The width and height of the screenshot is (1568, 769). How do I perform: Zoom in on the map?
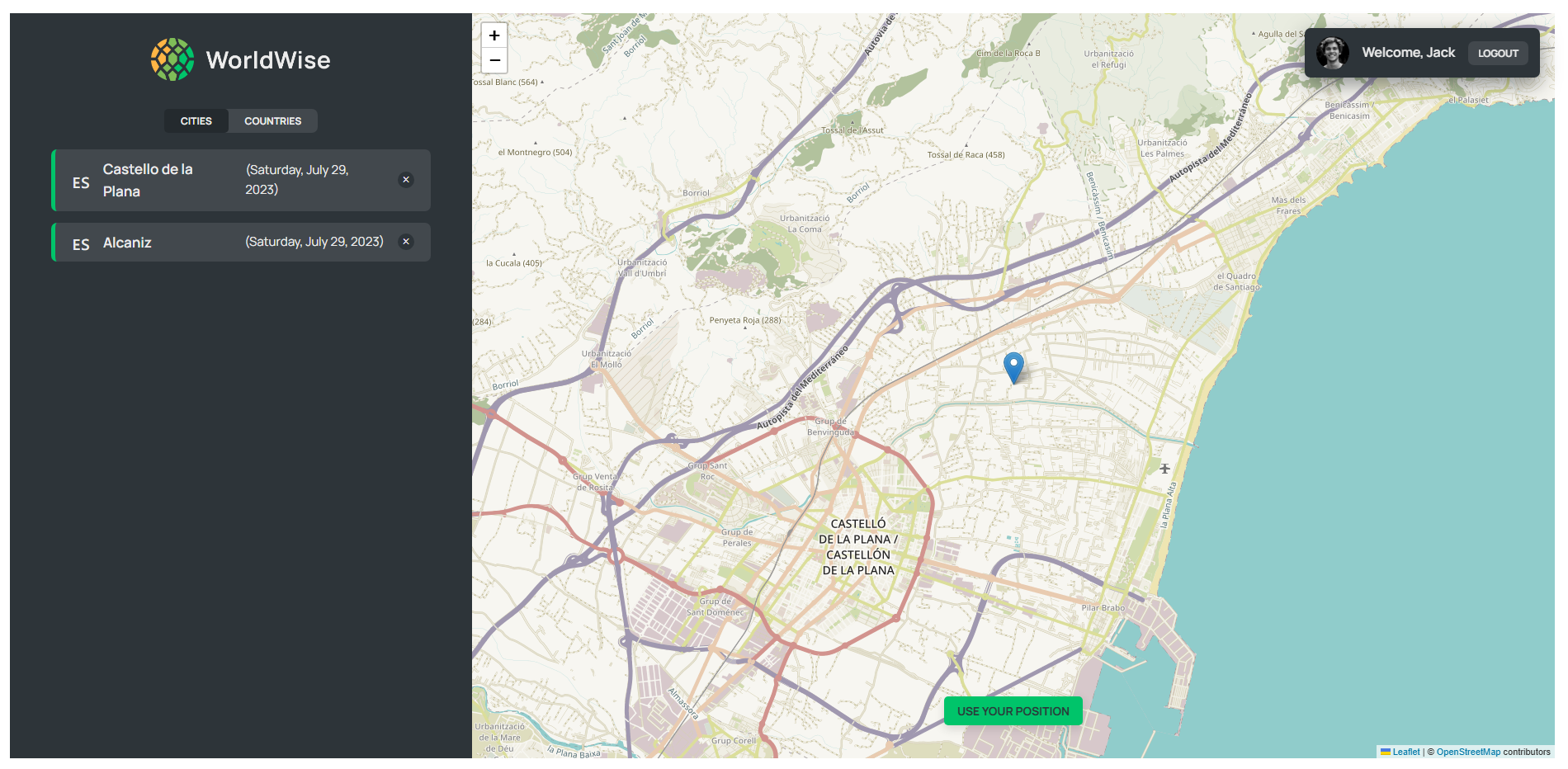494,35
